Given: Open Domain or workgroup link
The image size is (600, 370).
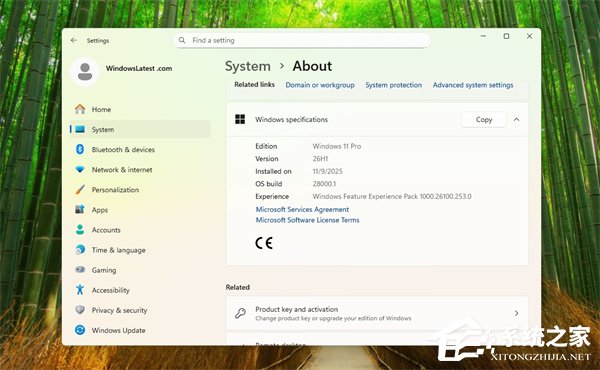Looking at the screenshot, I should (x=320, y=85).
